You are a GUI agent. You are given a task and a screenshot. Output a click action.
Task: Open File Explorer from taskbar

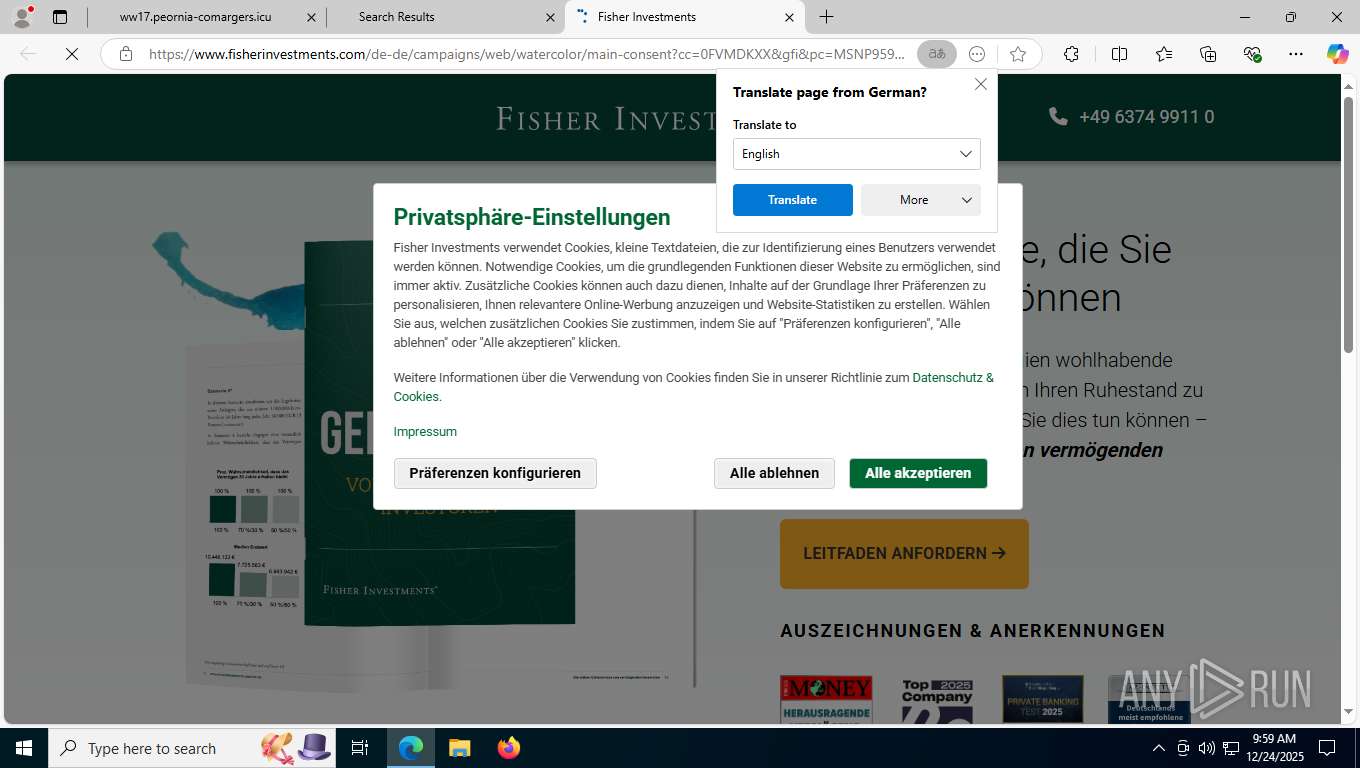click(x=459, y=748)
